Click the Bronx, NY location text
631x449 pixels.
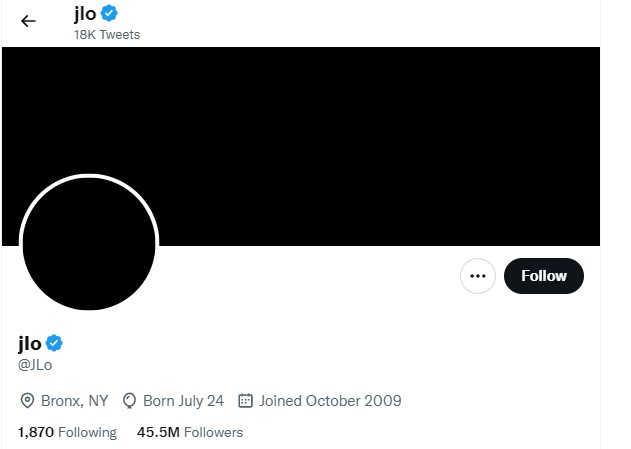(74, 401)
